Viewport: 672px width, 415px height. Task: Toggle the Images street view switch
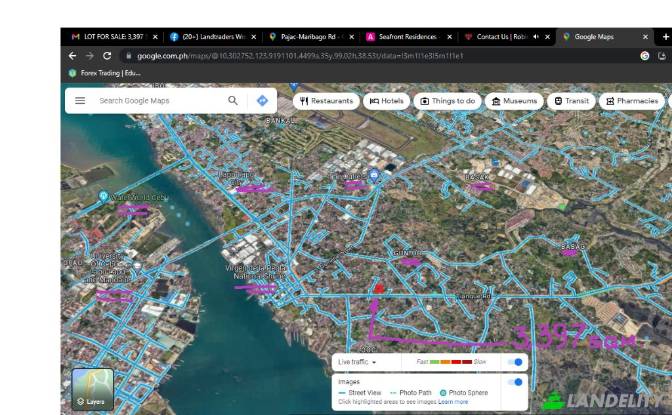coord(516,382)
